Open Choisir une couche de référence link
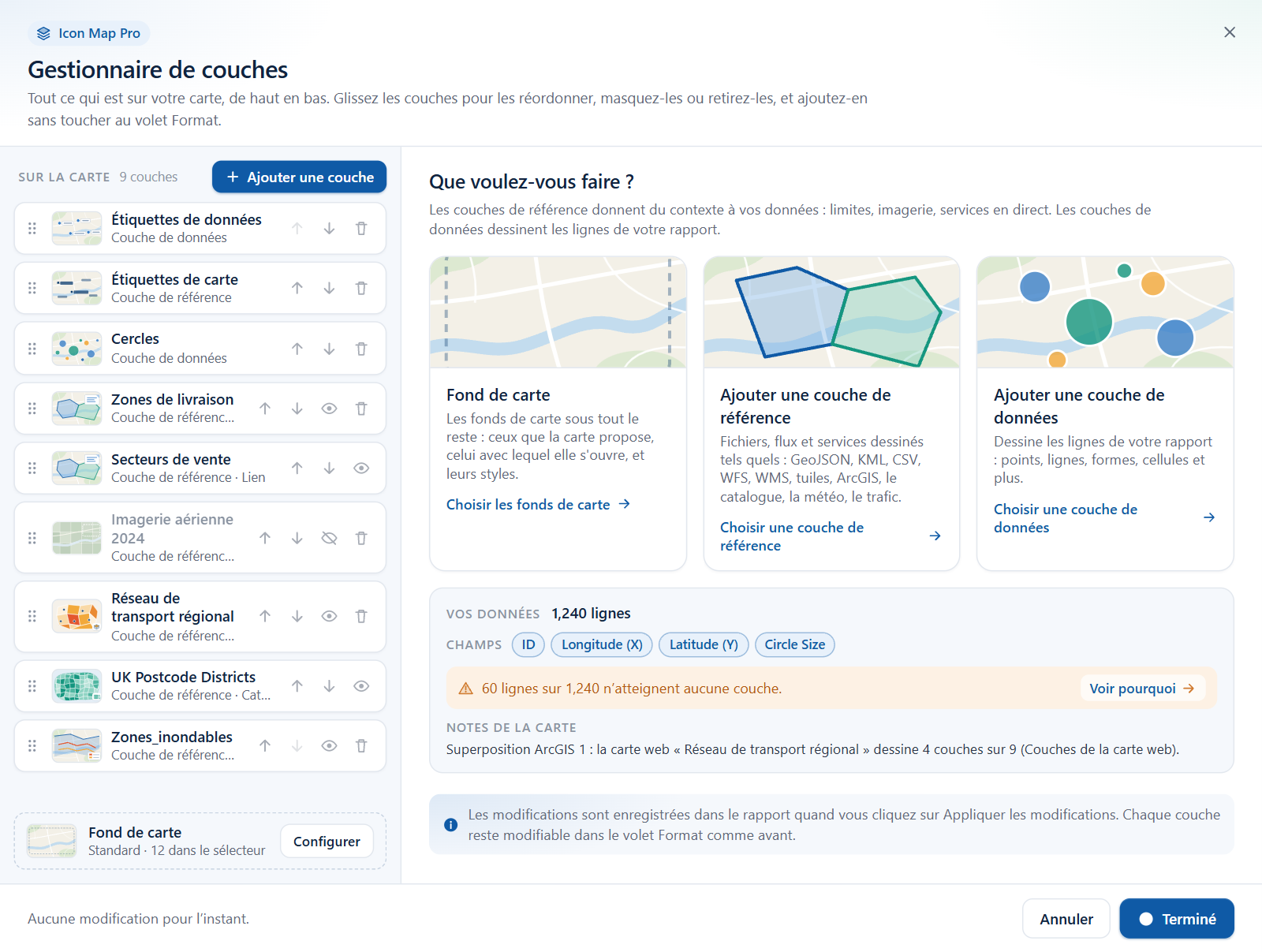The width and height of the screenshot is (1262, 952). point(831,536)
